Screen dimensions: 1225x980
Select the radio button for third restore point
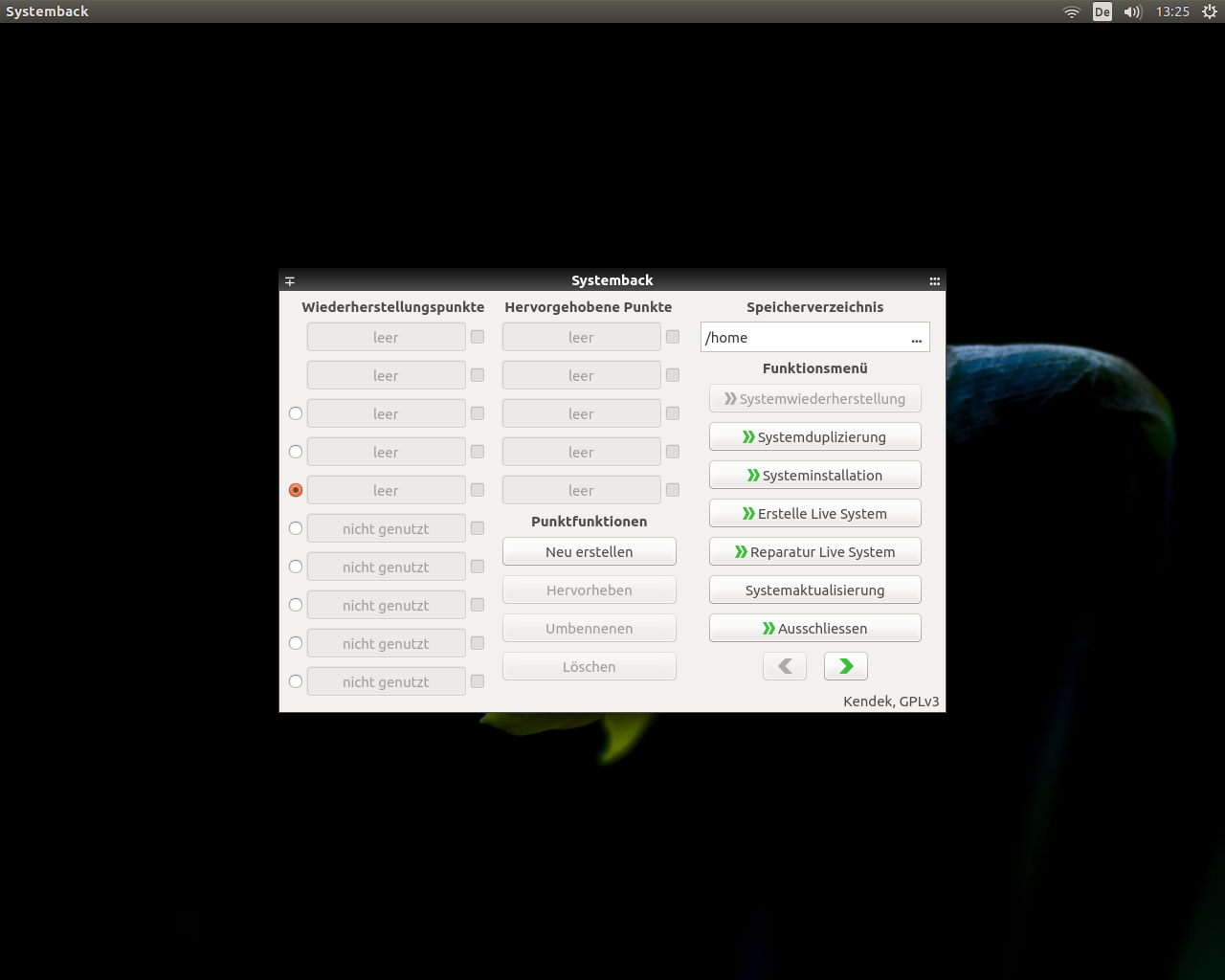pos(296,413)
